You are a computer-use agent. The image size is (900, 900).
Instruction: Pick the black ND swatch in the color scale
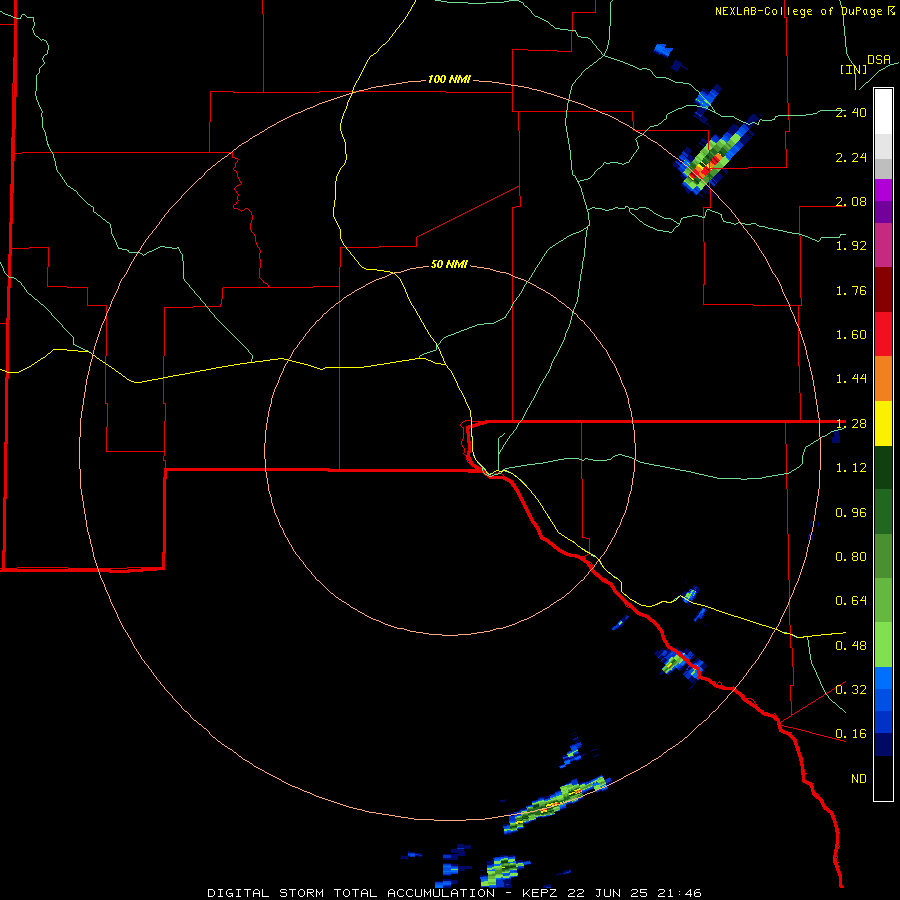coord(883,778)
